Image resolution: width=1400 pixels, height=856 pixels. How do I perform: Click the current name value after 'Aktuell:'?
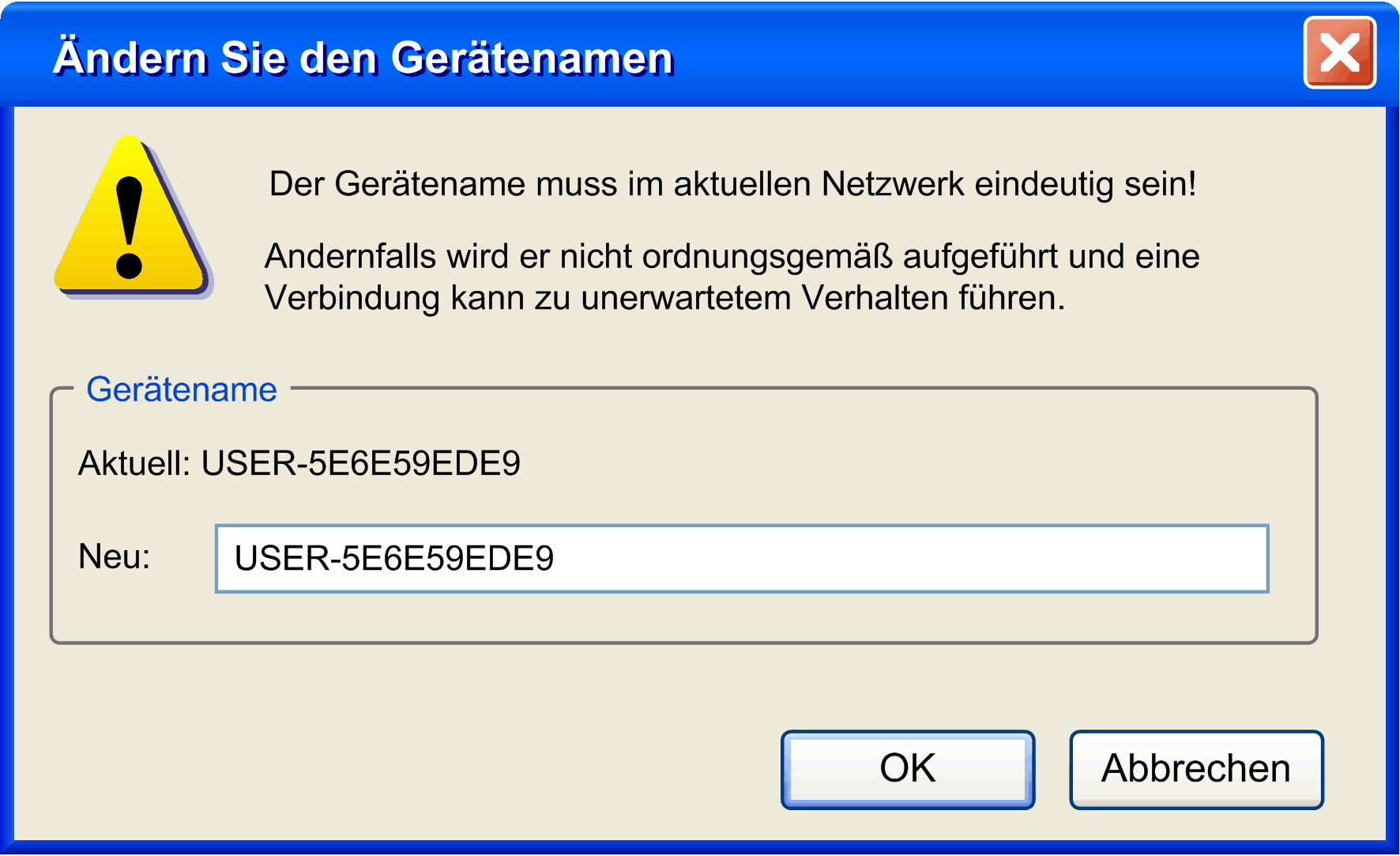pos(361,463)
